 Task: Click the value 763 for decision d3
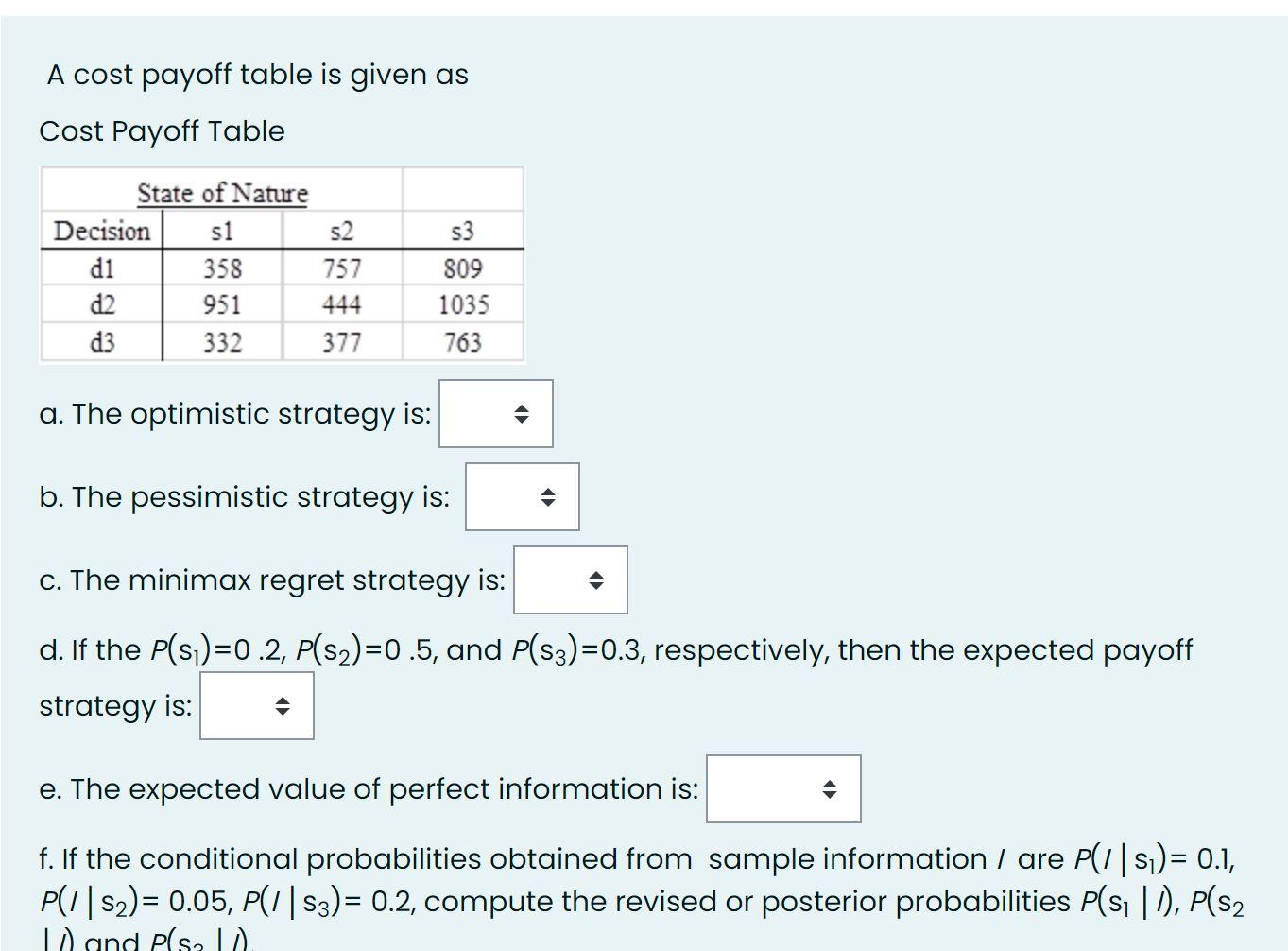(462, 340)
